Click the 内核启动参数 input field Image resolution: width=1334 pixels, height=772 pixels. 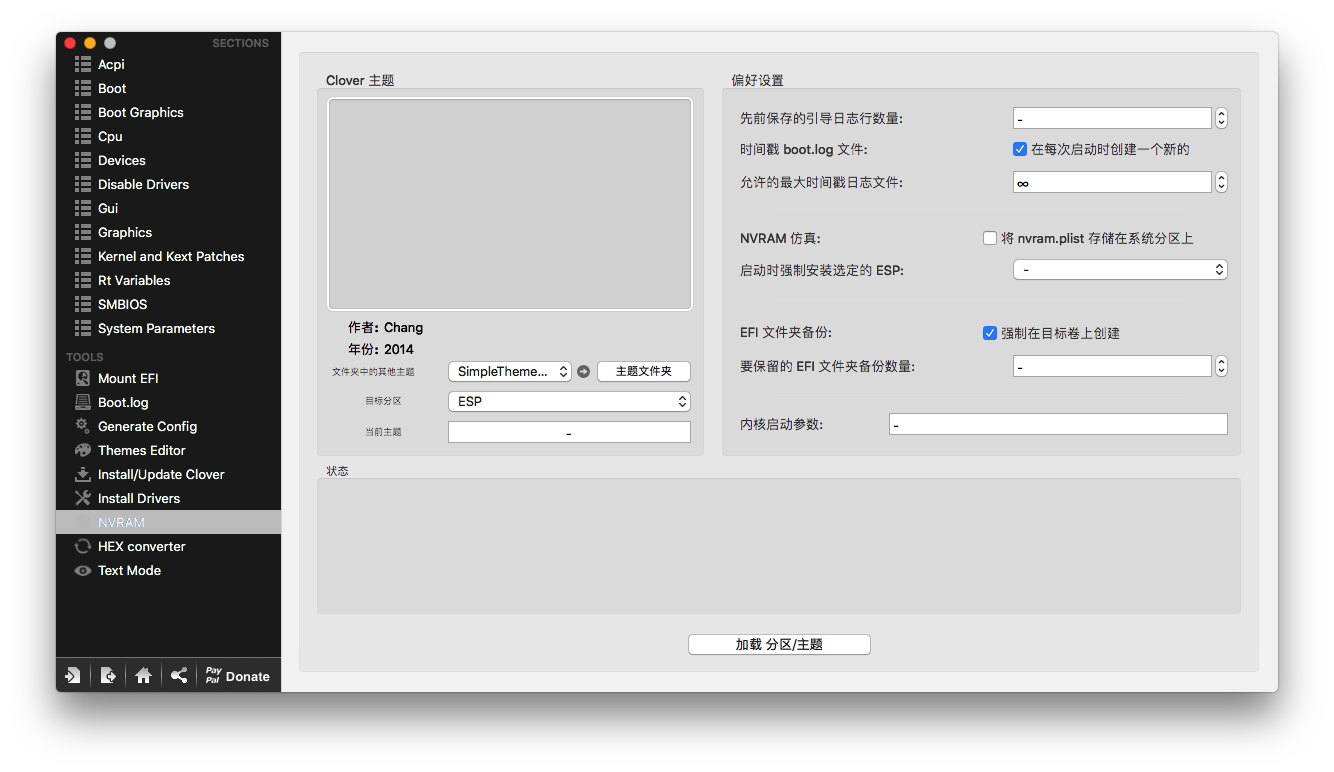pos(1058,424)
